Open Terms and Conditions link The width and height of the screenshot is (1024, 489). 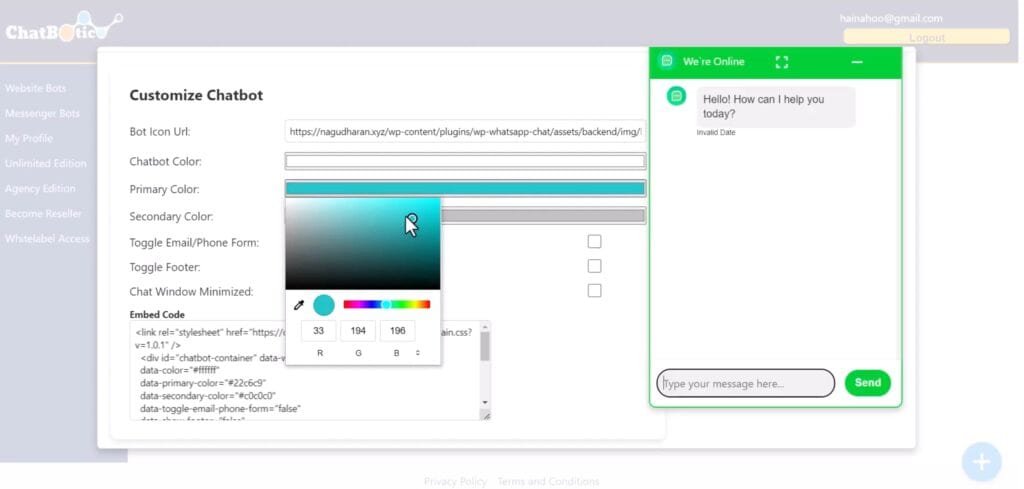(548, 481)
